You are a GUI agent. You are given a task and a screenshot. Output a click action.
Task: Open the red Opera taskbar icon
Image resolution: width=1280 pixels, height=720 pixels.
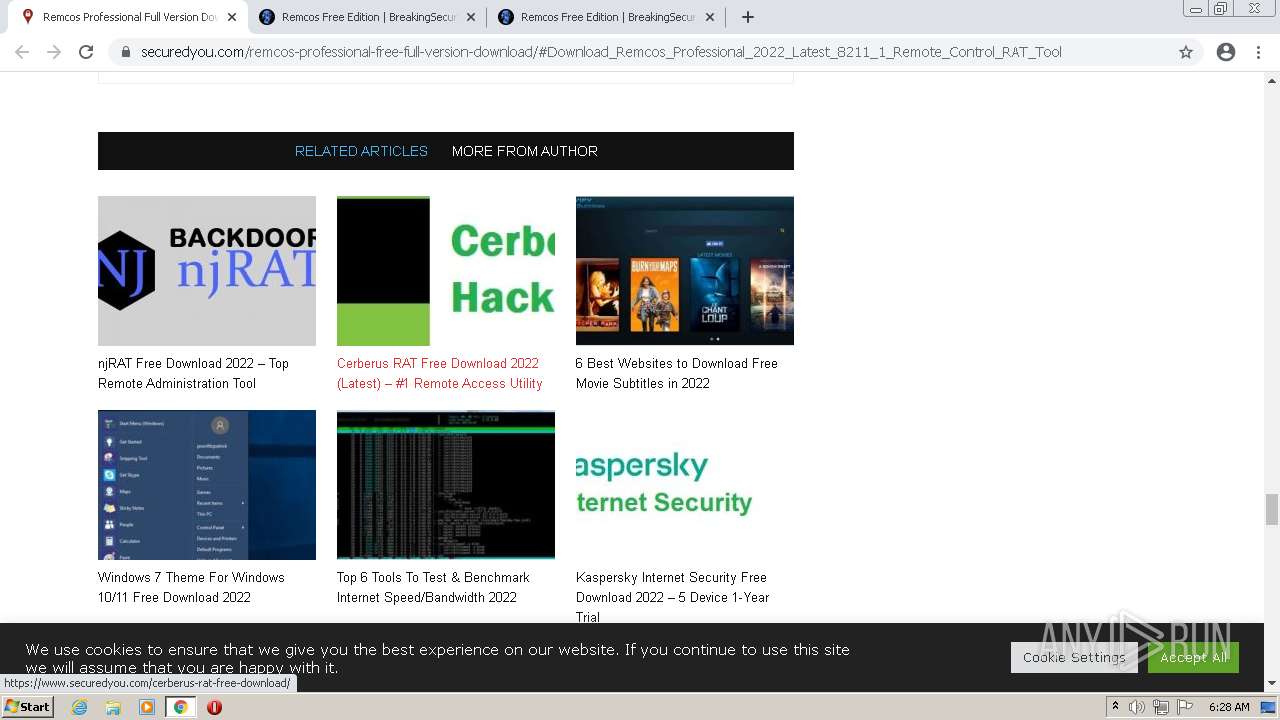coord(214,707)
